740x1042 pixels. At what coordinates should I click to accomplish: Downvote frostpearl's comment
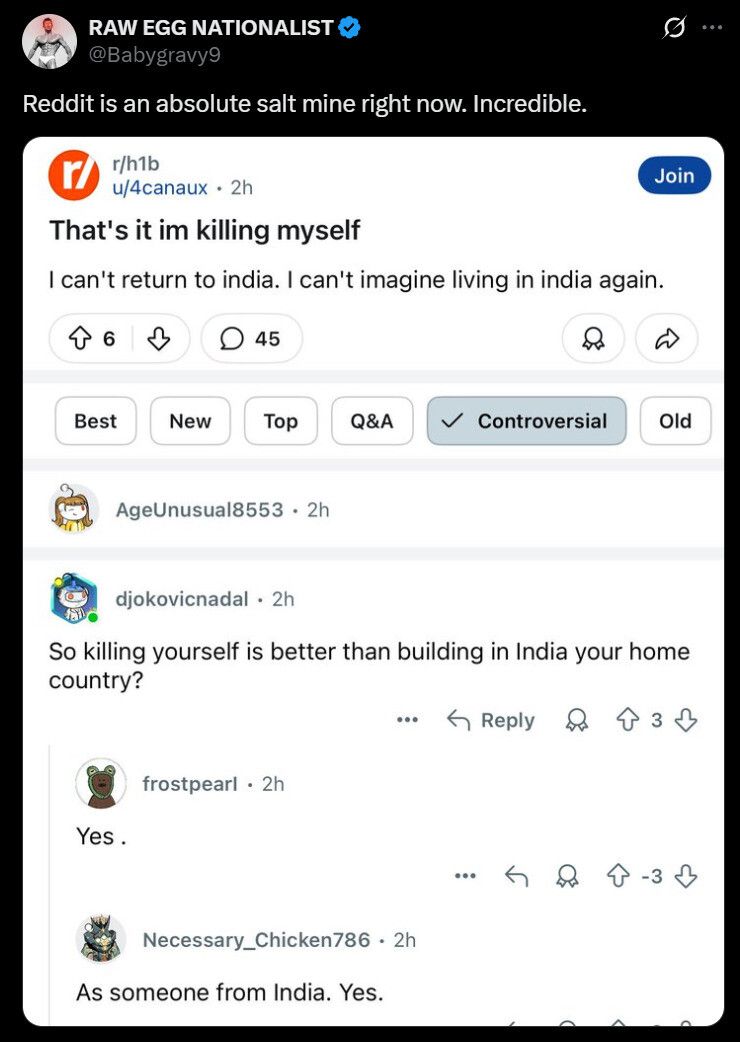pos(686,876)
